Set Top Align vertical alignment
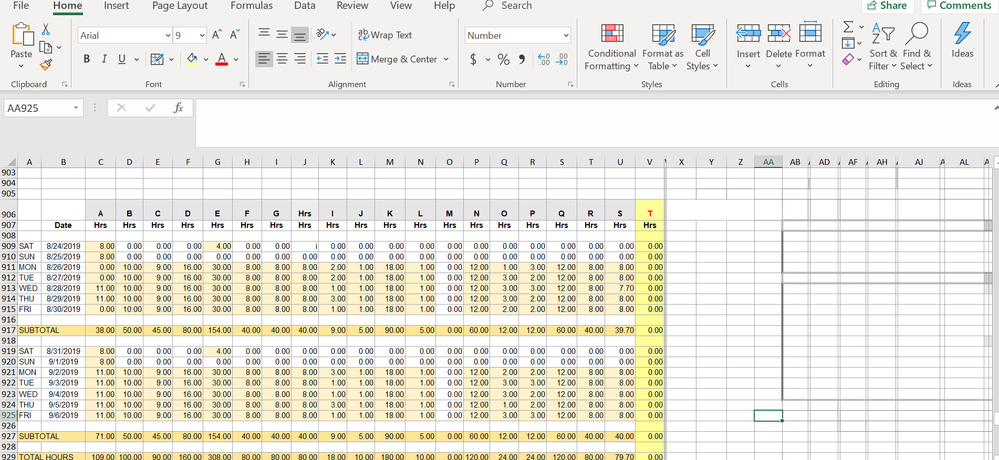Screen dimensions: 999x460 (264, 34)
